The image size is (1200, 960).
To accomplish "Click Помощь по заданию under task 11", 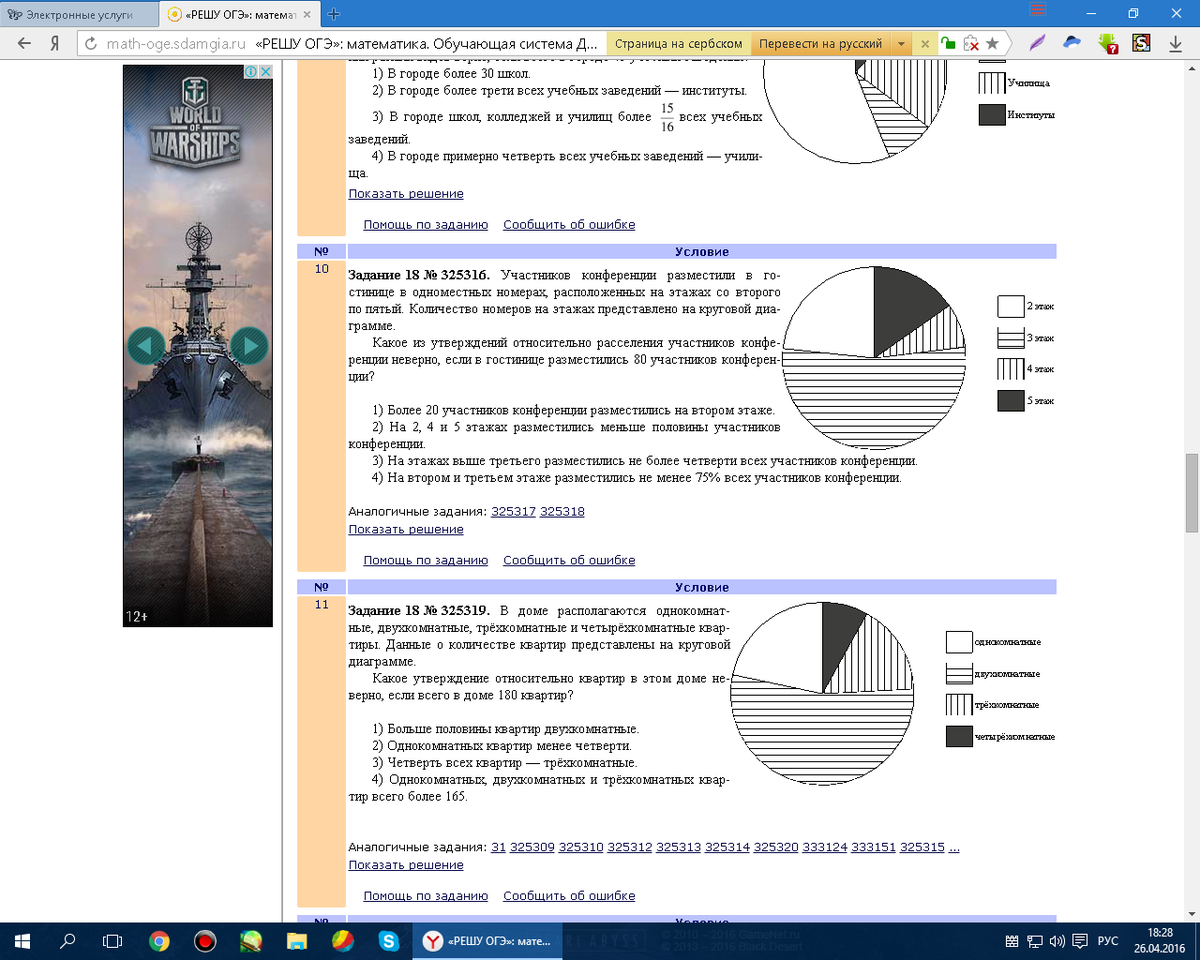I will coord(426,896).
